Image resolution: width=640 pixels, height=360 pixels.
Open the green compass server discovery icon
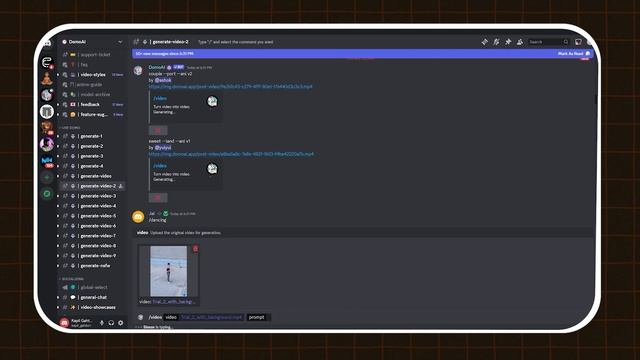pos(47,194)
